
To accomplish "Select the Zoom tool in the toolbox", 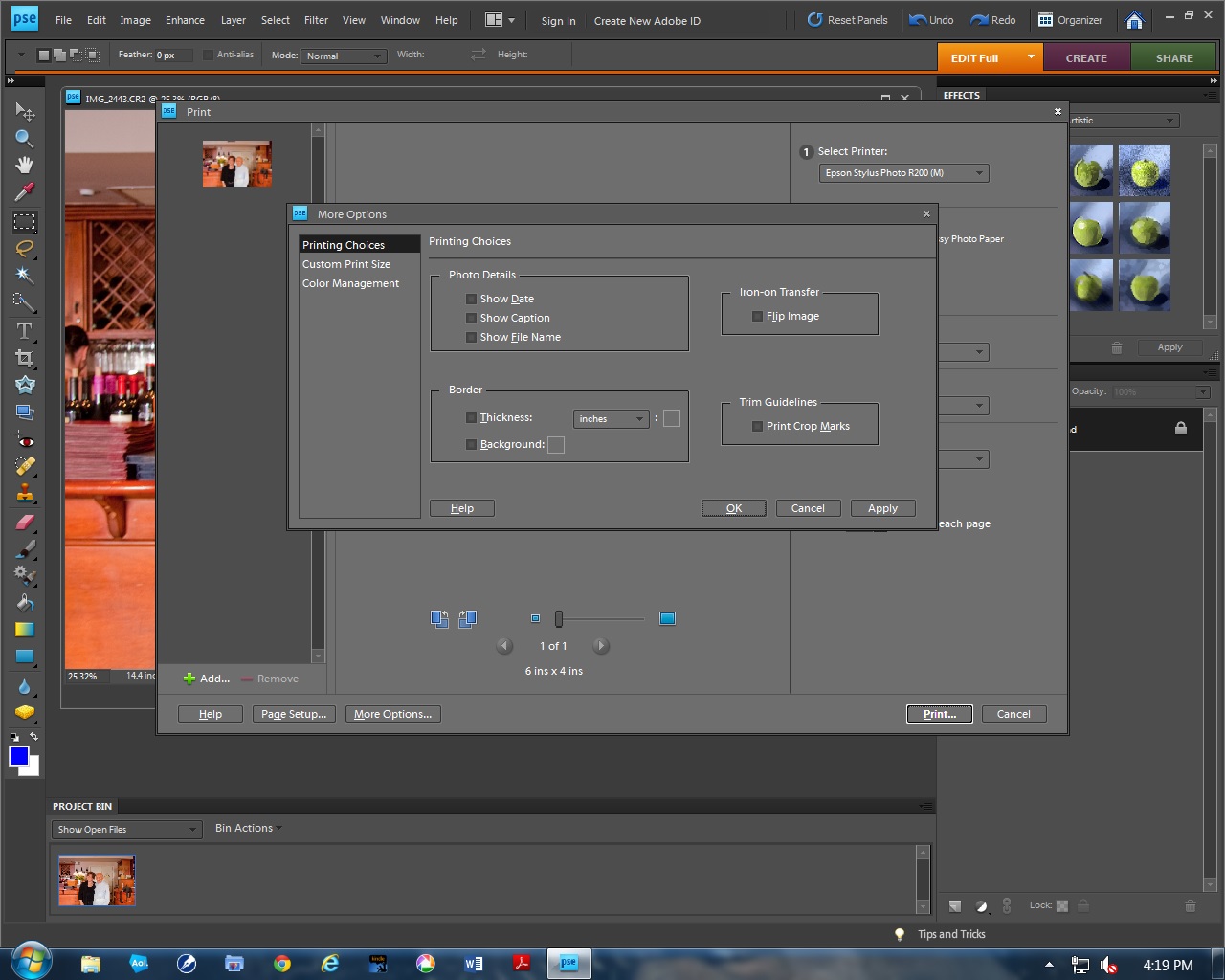I will coord(24,139).
